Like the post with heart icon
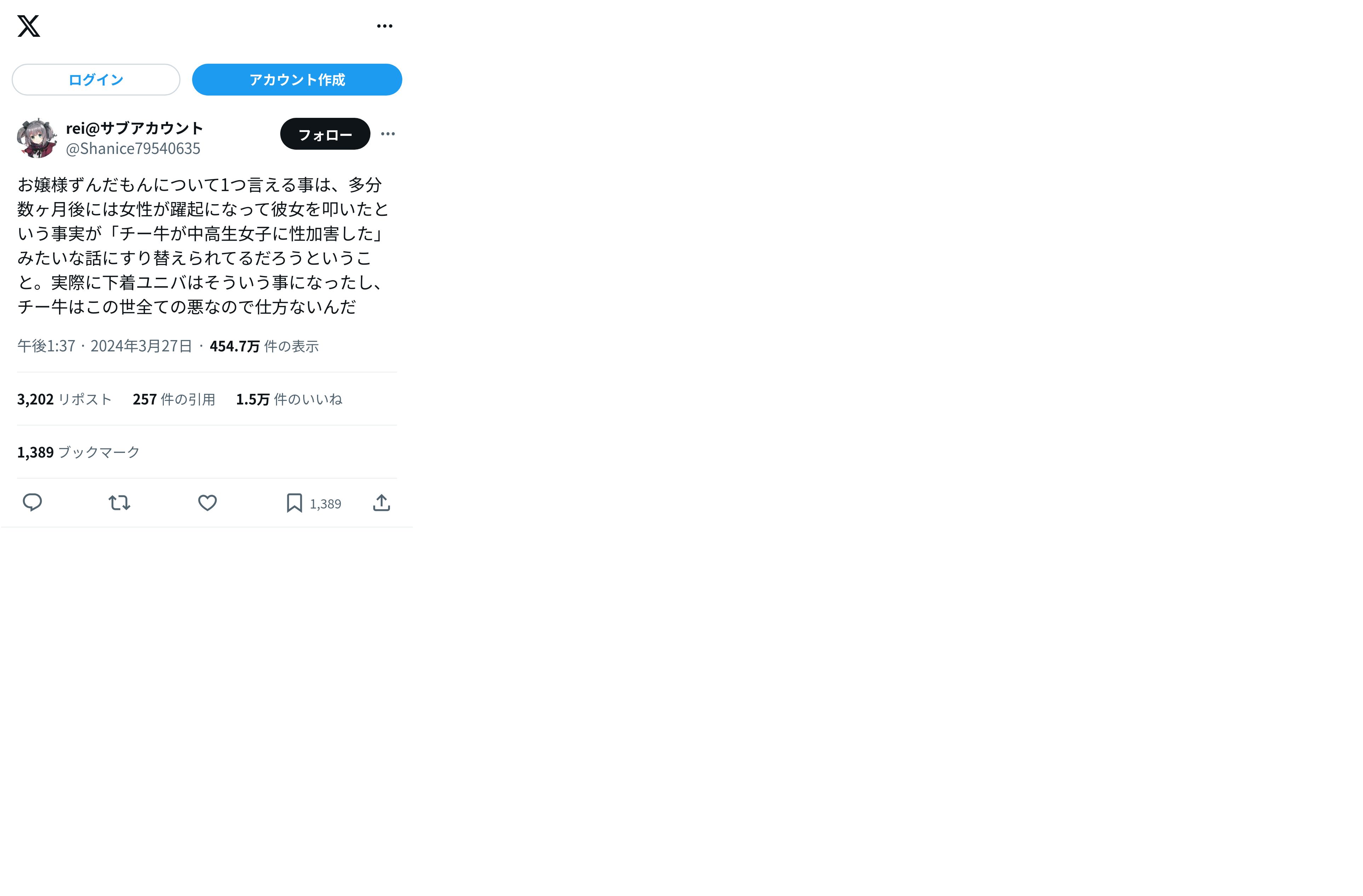Viewport: 1363px width, 896px height. [x=207, y=502]
